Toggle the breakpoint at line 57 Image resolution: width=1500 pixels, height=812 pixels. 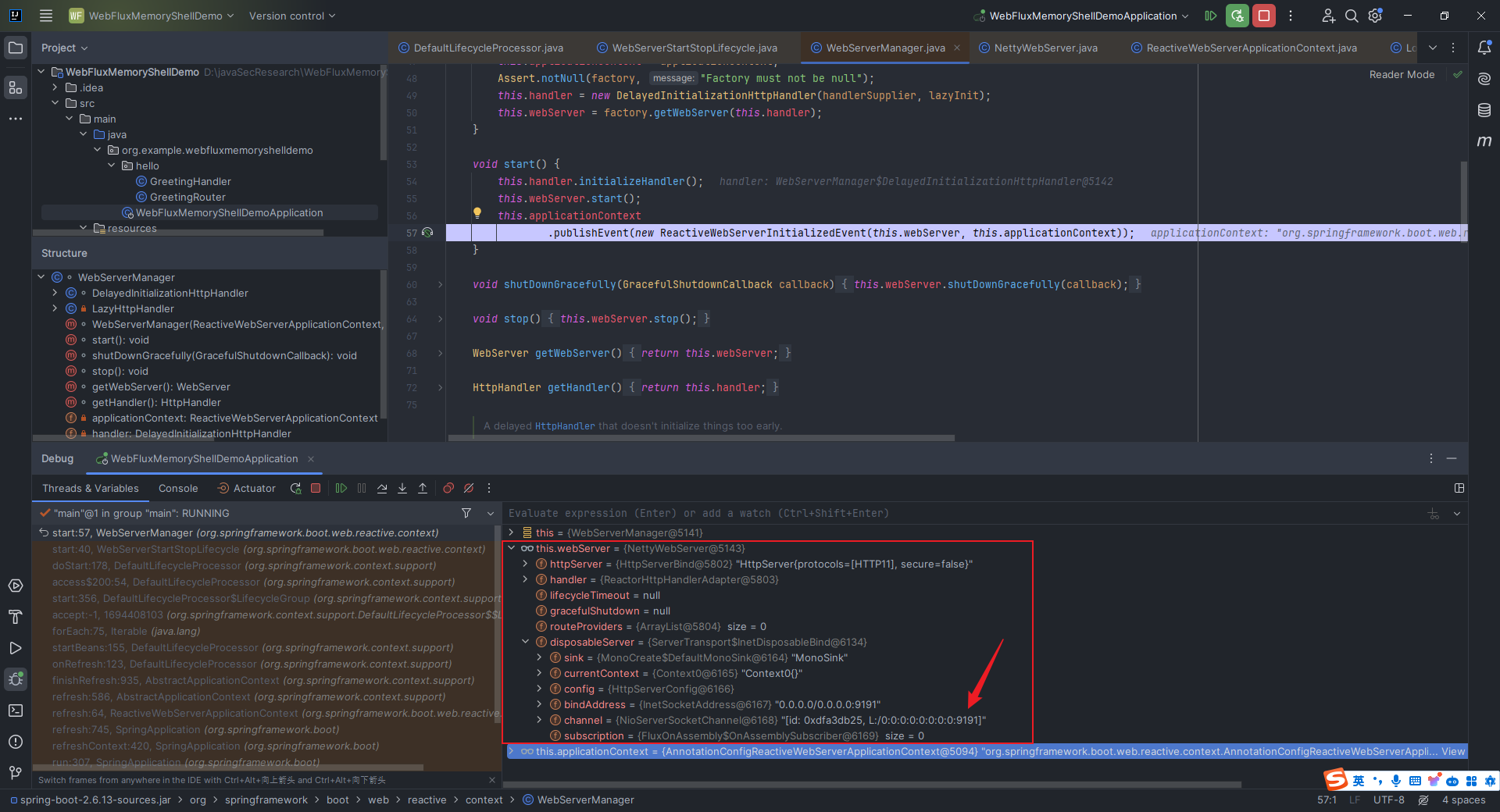427,233
